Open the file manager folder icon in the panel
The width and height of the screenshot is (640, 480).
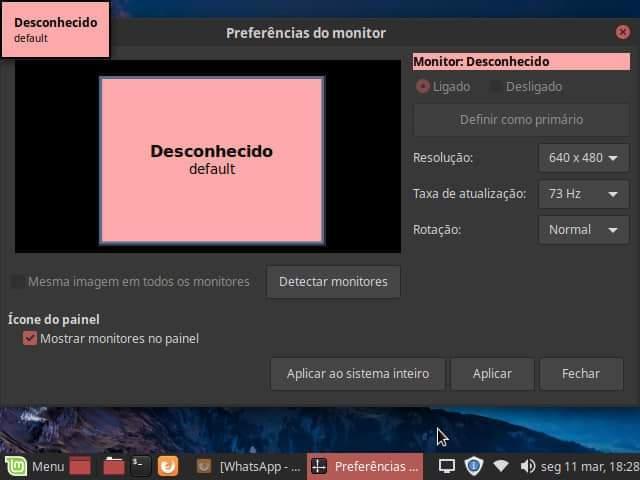coord(114,466)
